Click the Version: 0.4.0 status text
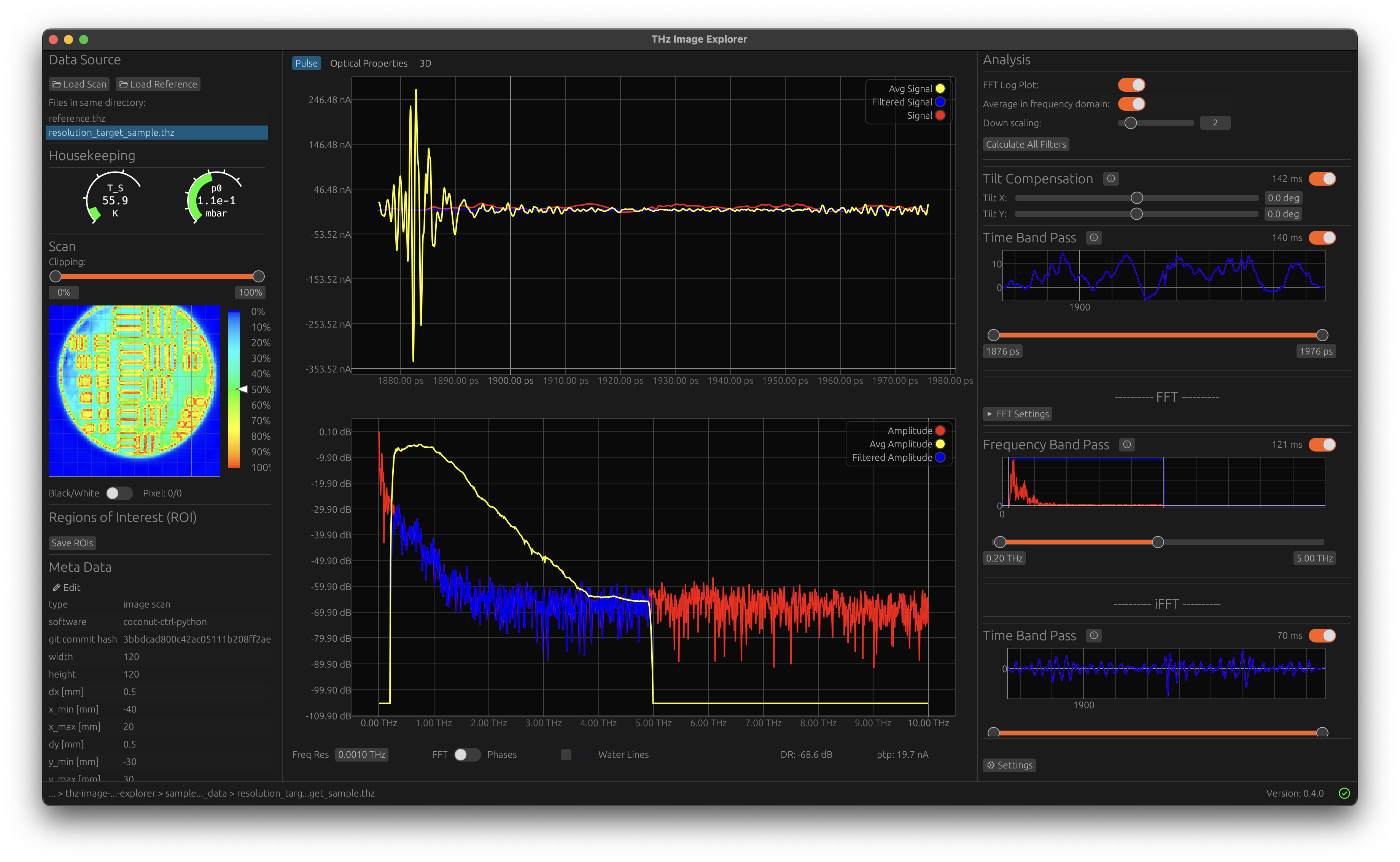Viewport: 1400px width, 862px height. click(1295, 794)
